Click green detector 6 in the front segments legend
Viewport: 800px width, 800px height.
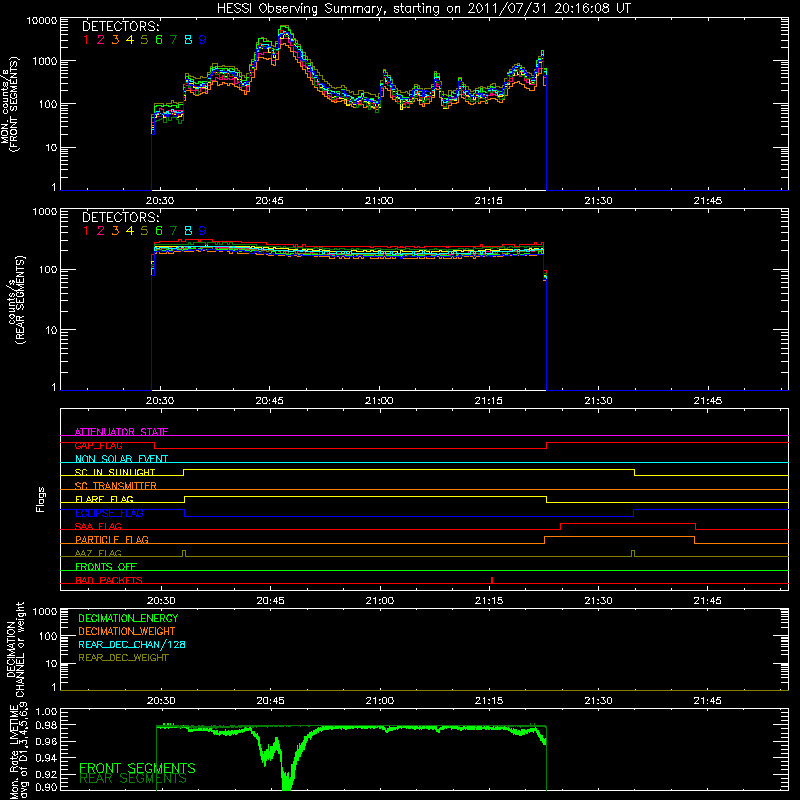click(159, 40)
